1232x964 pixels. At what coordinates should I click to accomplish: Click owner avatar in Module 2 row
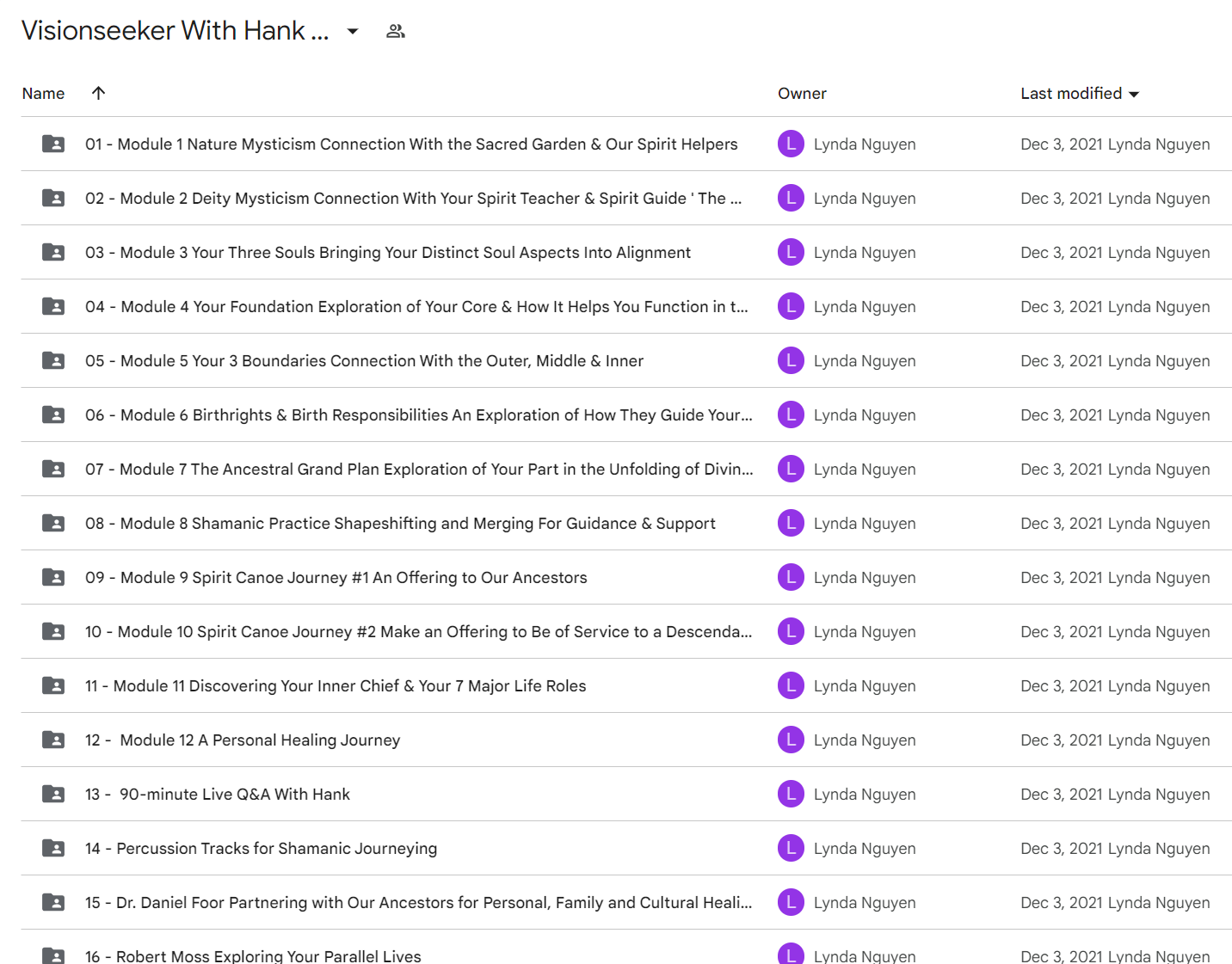[791, 198]
